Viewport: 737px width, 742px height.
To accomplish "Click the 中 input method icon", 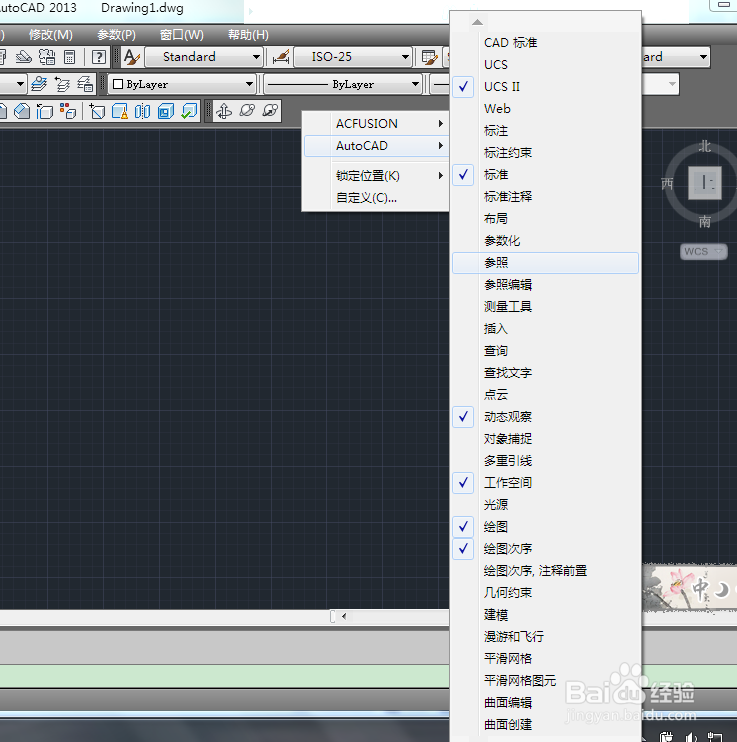I will (x=700, y=590).
